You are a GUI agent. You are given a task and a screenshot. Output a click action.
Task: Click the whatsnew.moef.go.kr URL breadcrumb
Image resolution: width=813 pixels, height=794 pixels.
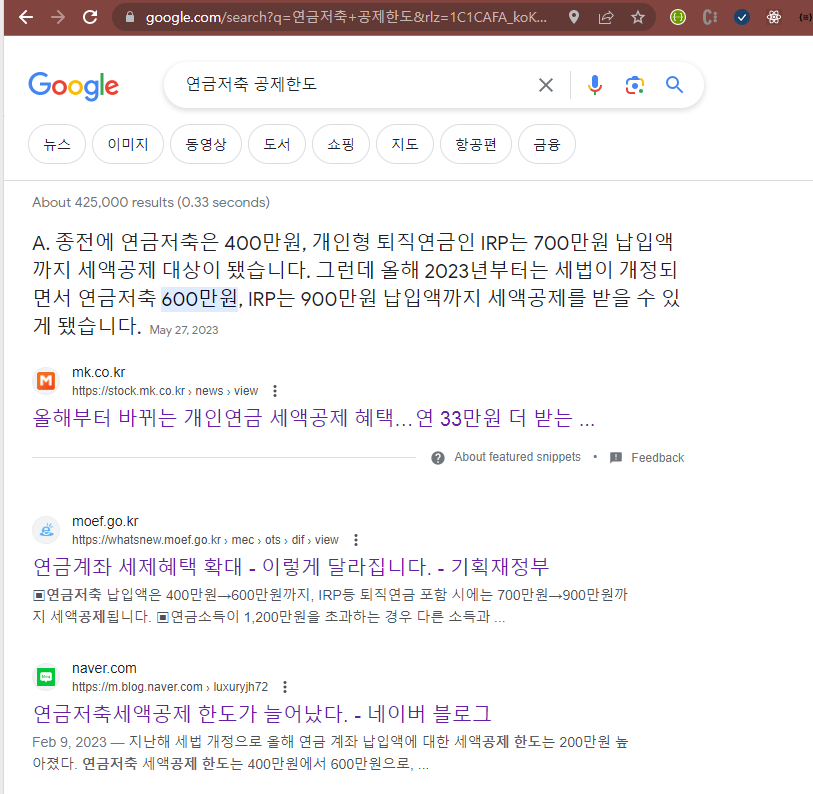(205, 540)
